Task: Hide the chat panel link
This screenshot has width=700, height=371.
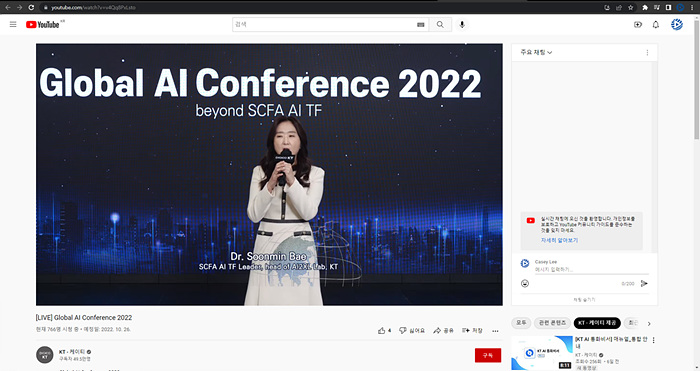Action: click(584, 300)
